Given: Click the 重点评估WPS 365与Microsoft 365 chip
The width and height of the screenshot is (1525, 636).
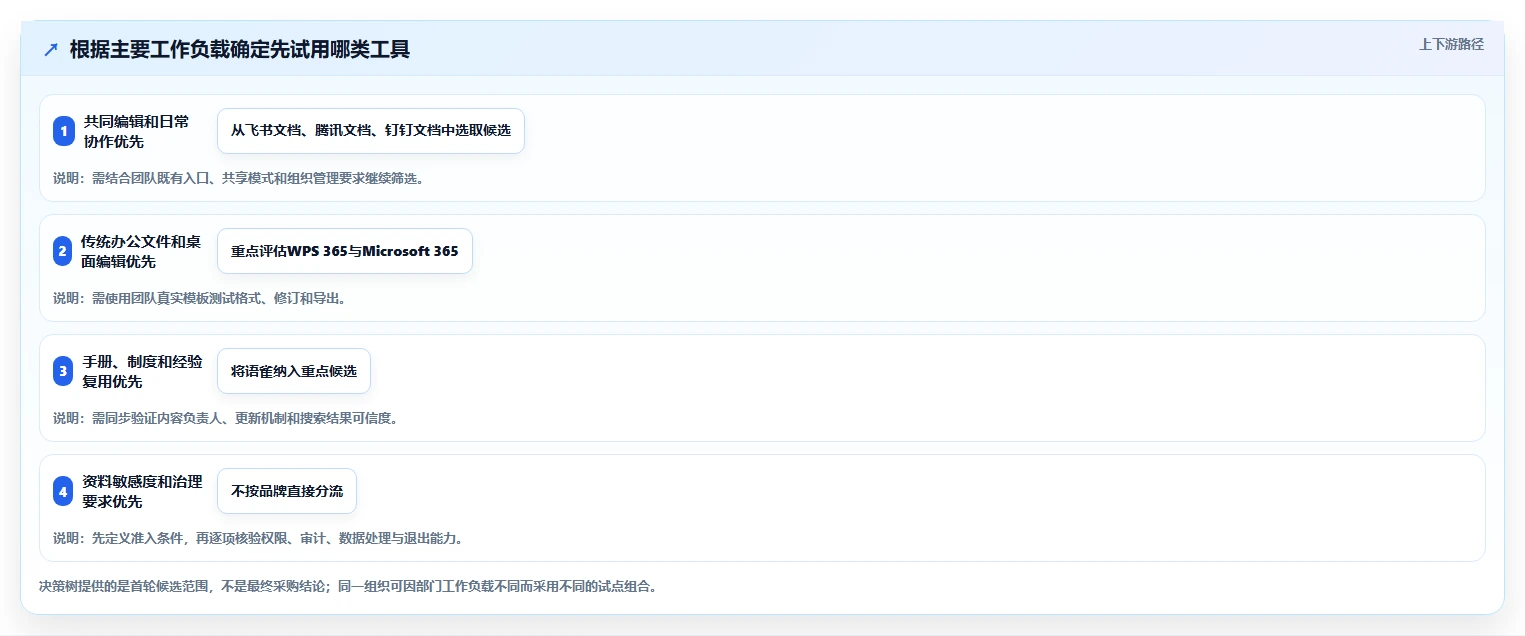Looking at the screenshot, I should click(x=345, y=251).
